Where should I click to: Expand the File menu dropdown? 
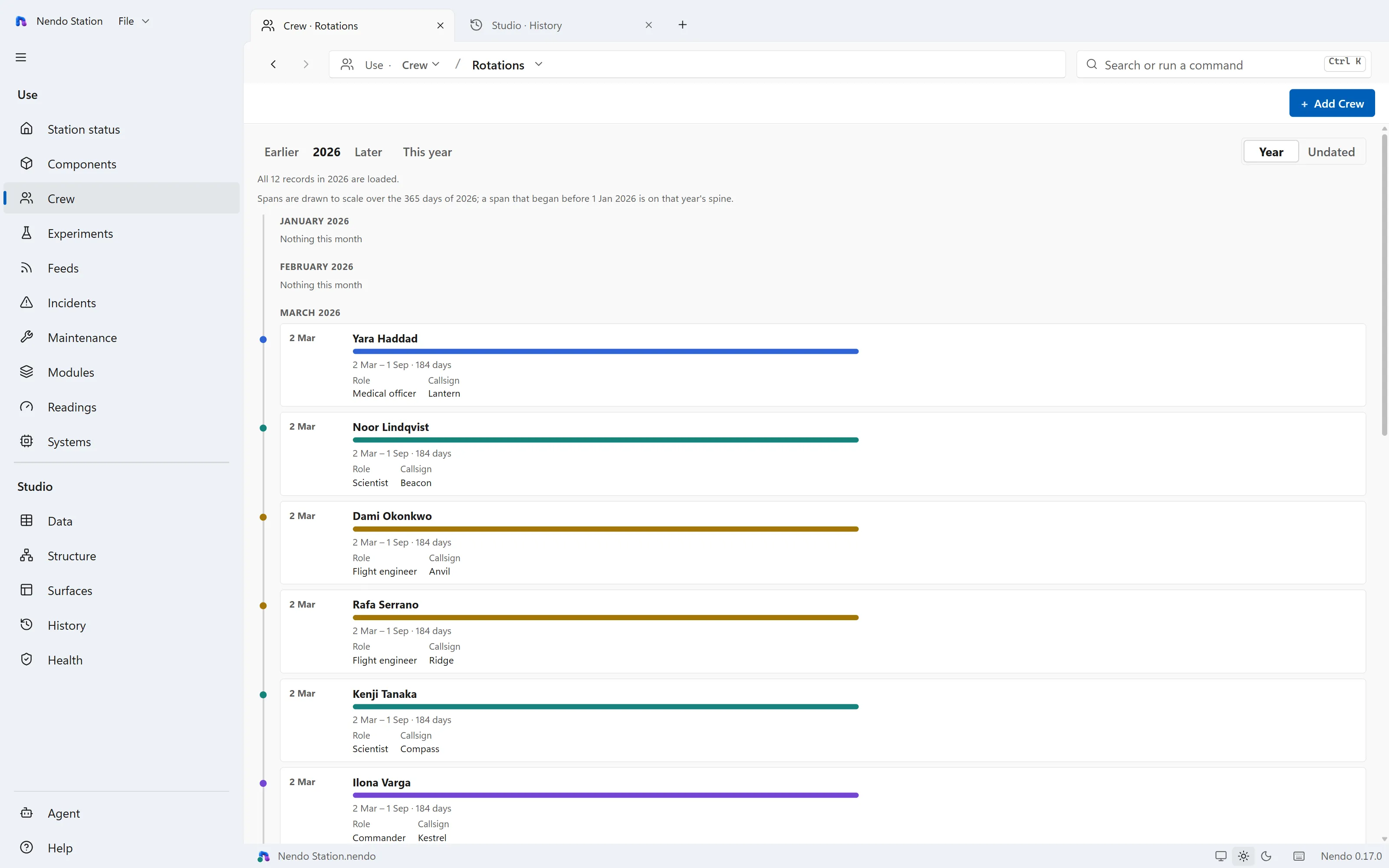coord(134,21)
